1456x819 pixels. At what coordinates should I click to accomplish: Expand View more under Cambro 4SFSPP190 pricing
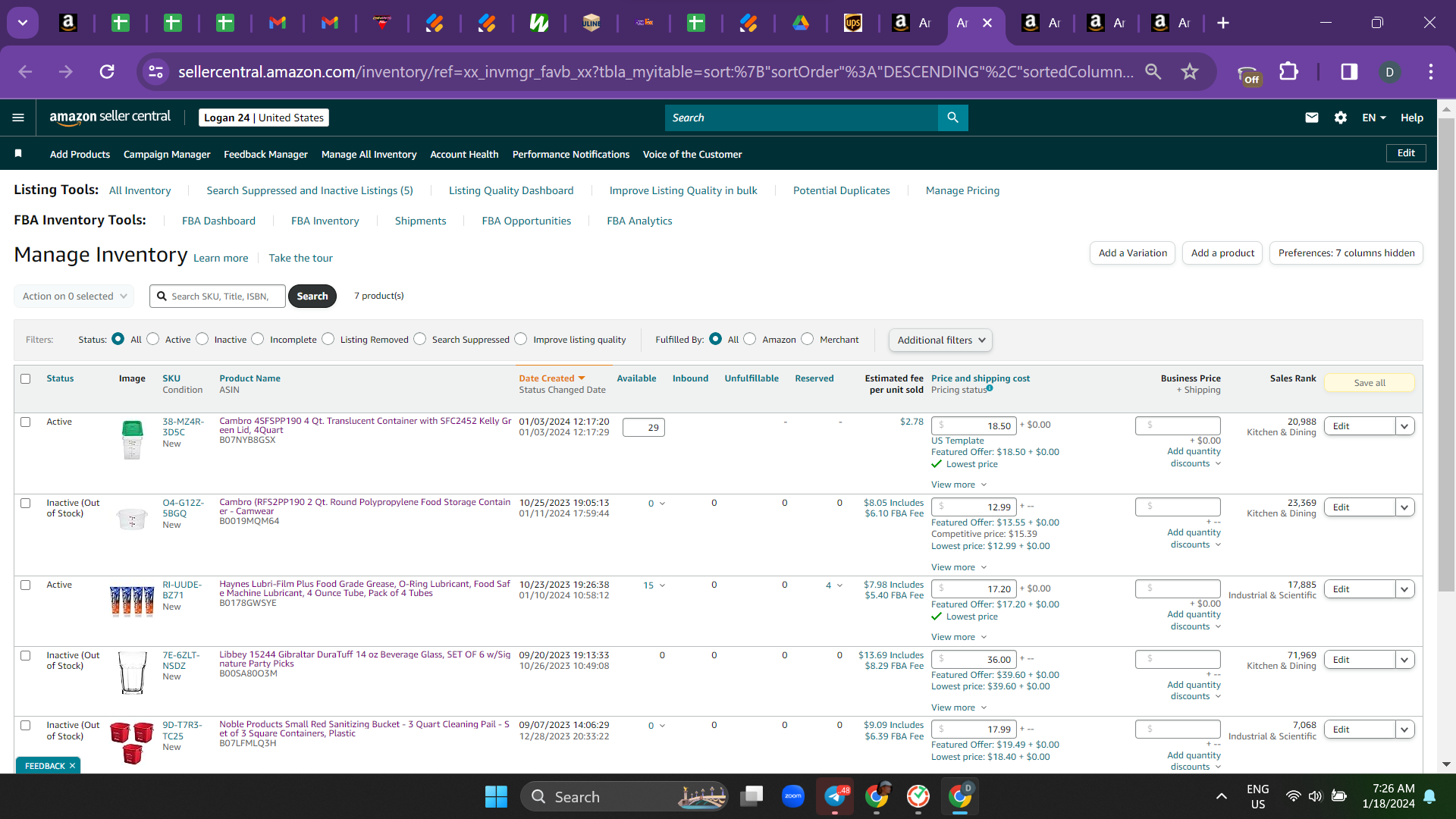pos(959,485)
